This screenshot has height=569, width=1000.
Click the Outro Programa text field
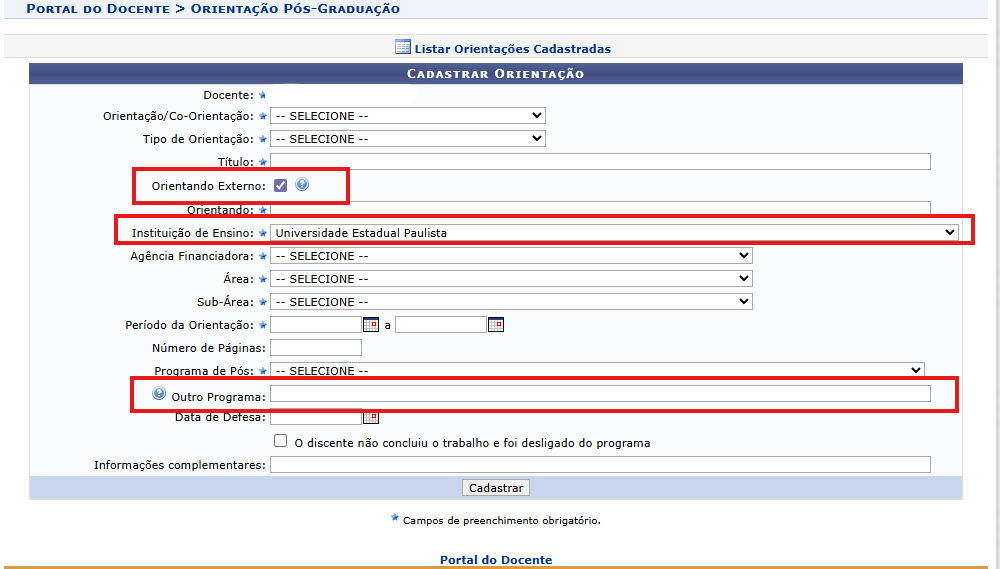tap(600, 394)
